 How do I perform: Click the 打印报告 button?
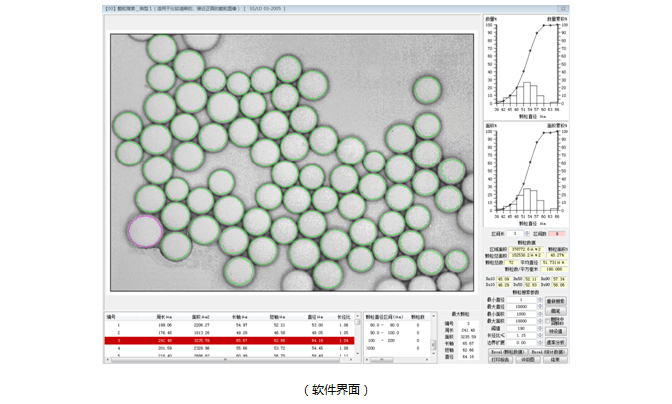pyautogui.click(x=499, y=360)
